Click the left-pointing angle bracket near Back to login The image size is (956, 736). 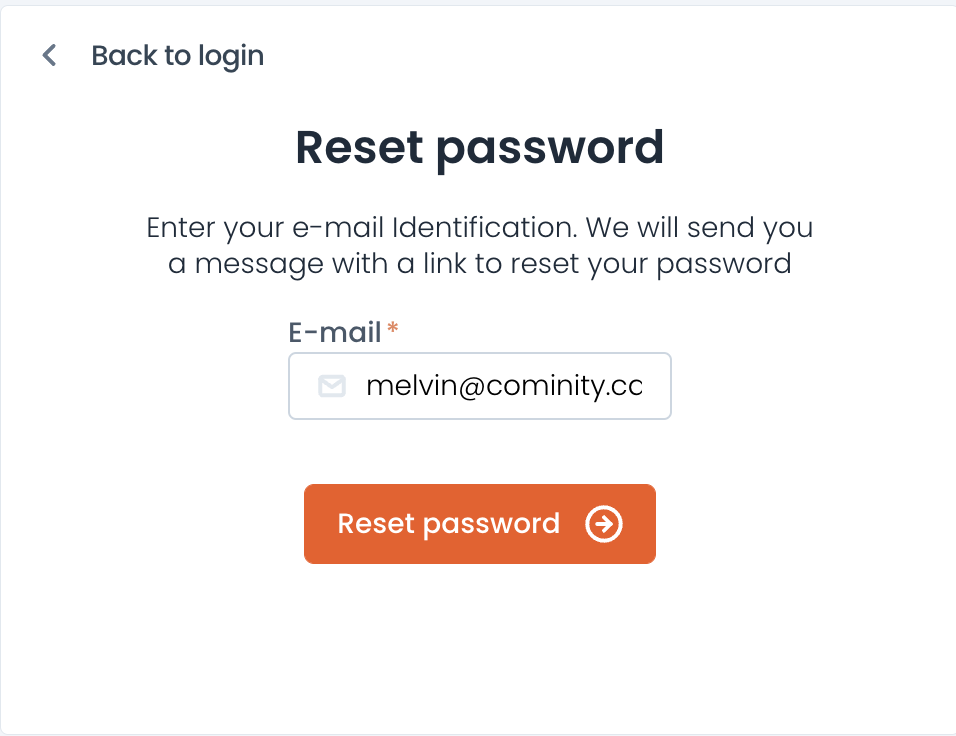click(x=49, y=55)
